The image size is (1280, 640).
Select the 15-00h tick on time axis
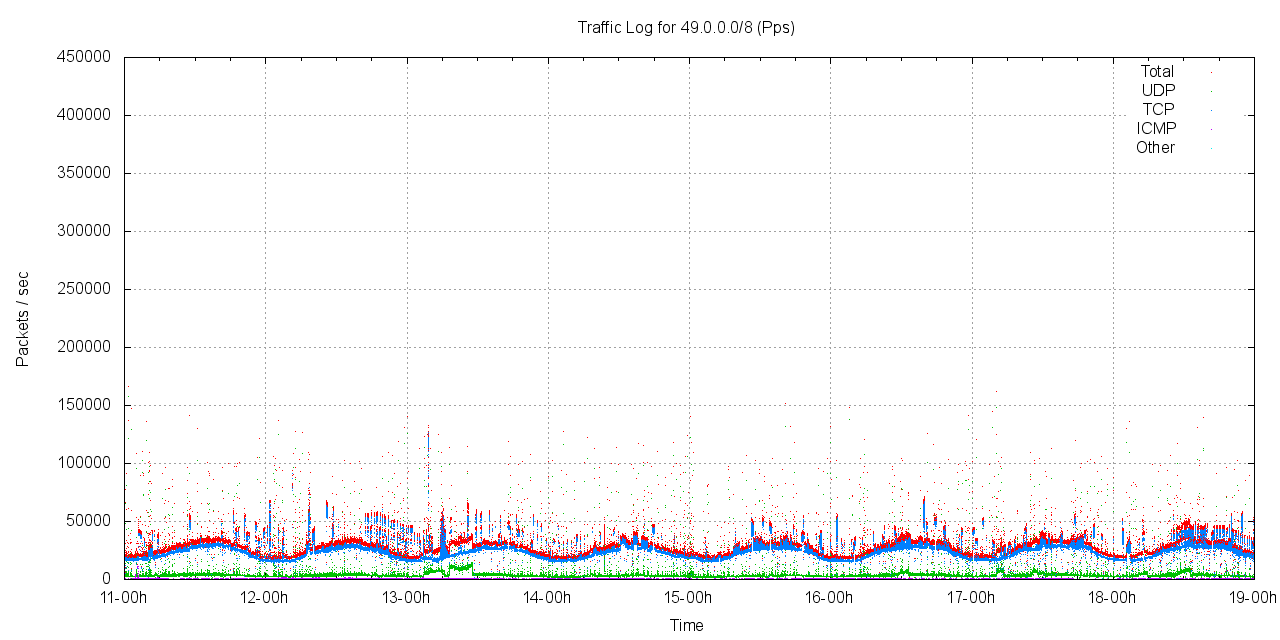coord(688,598)
